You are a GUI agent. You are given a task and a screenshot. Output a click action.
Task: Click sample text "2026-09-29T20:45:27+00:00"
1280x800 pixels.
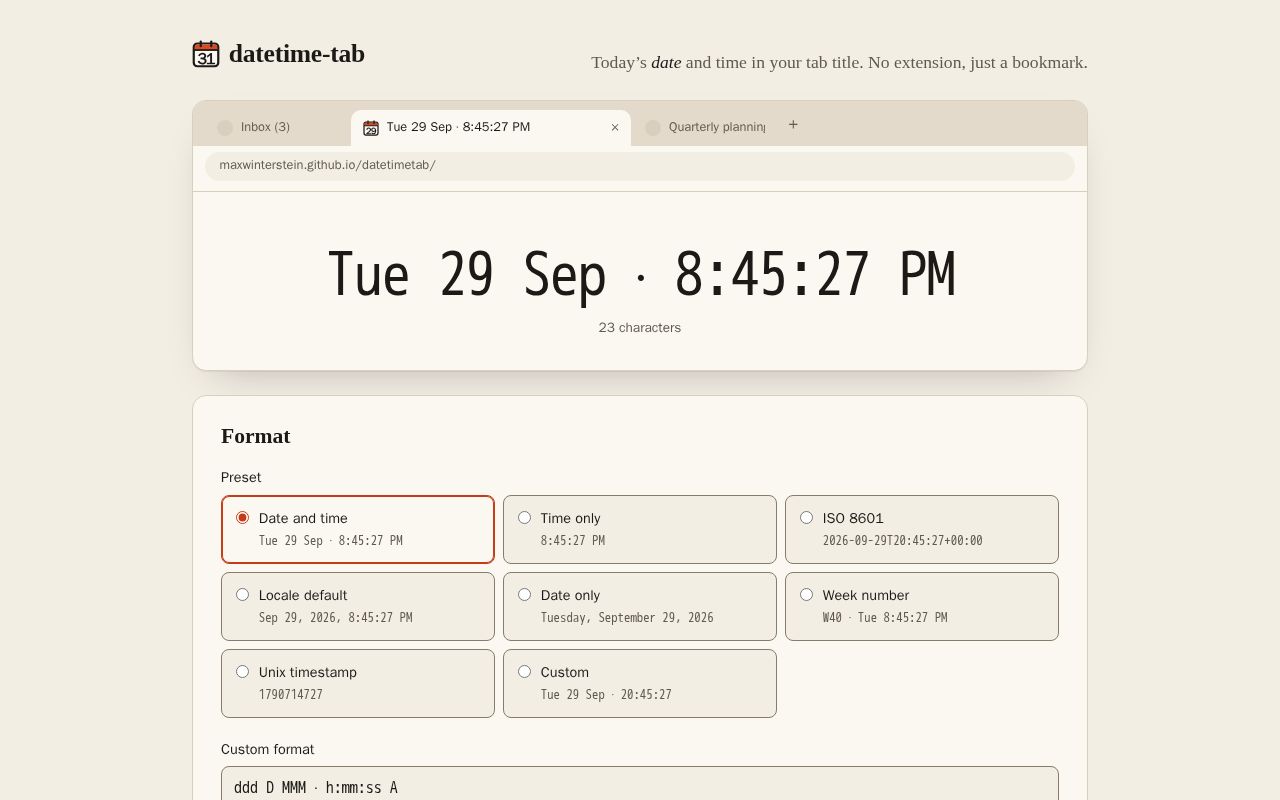tap(903, 541)
